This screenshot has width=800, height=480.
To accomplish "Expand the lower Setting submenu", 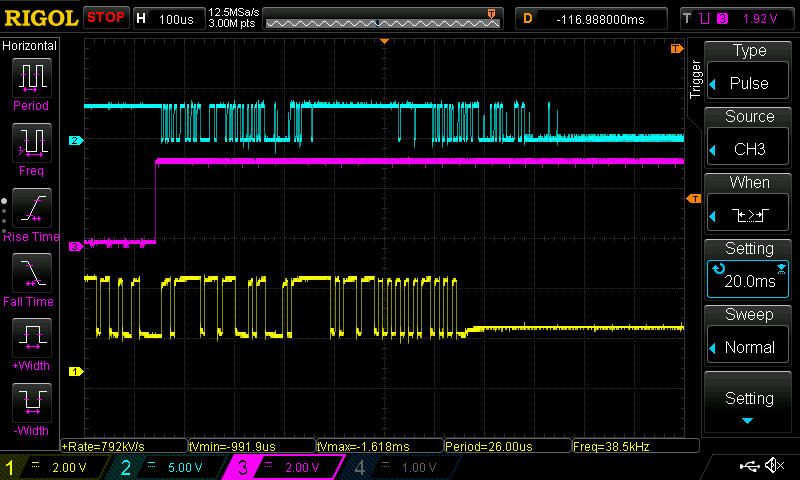I will (747, 402).
